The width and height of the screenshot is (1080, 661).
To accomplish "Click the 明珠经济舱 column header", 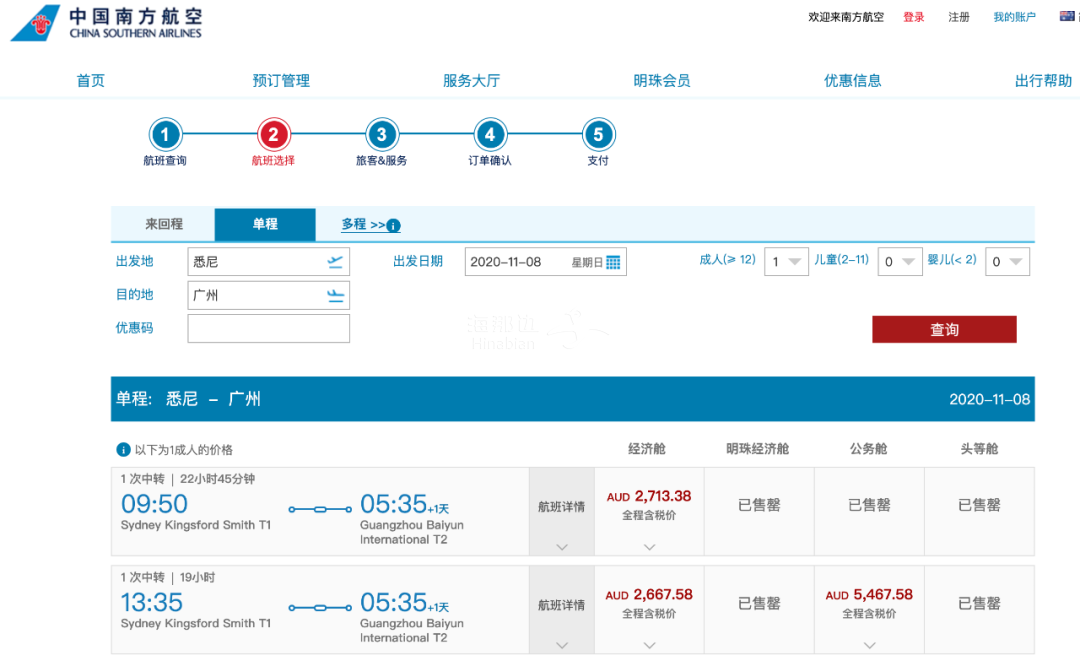I will click(x=758, y=449).
